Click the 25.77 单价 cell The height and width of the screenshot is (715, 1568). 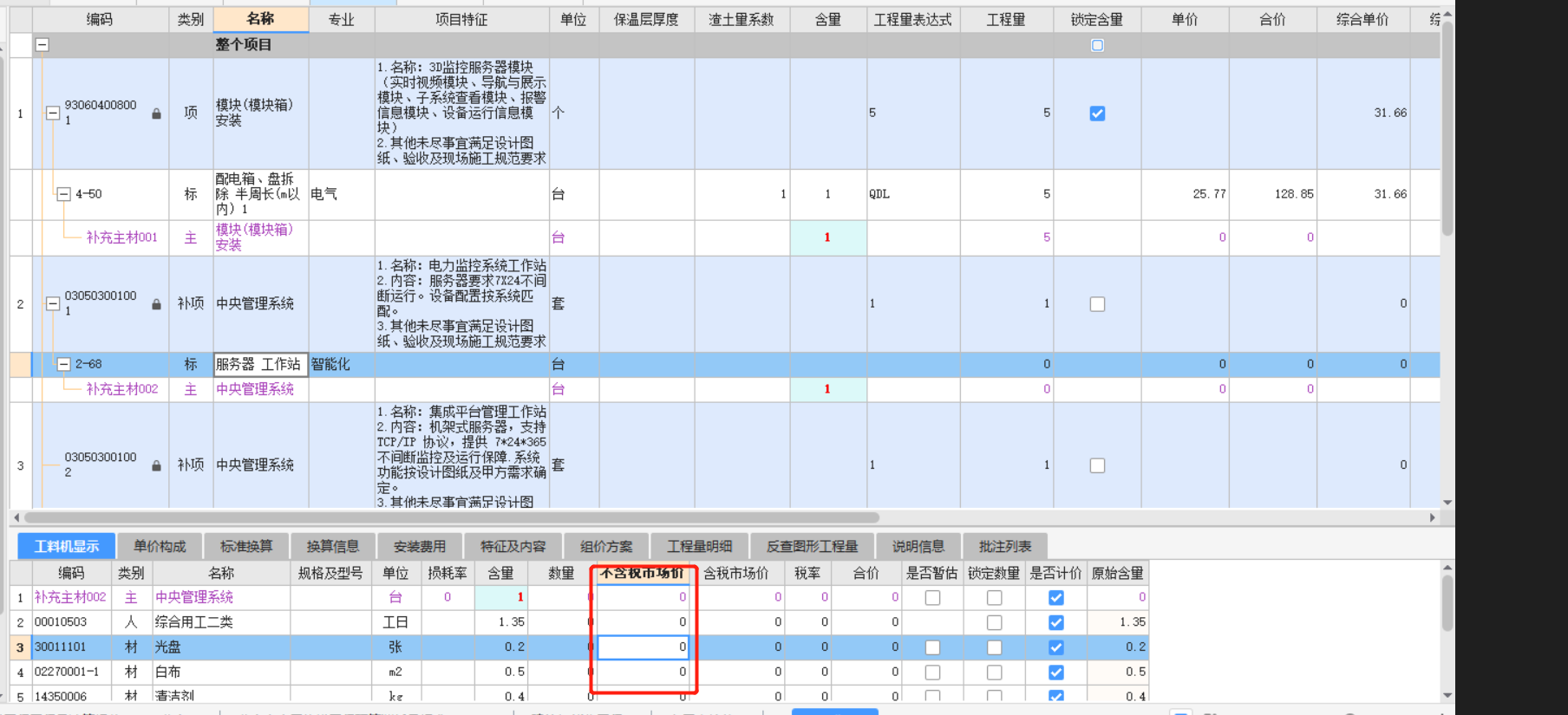coord(1185,194)
